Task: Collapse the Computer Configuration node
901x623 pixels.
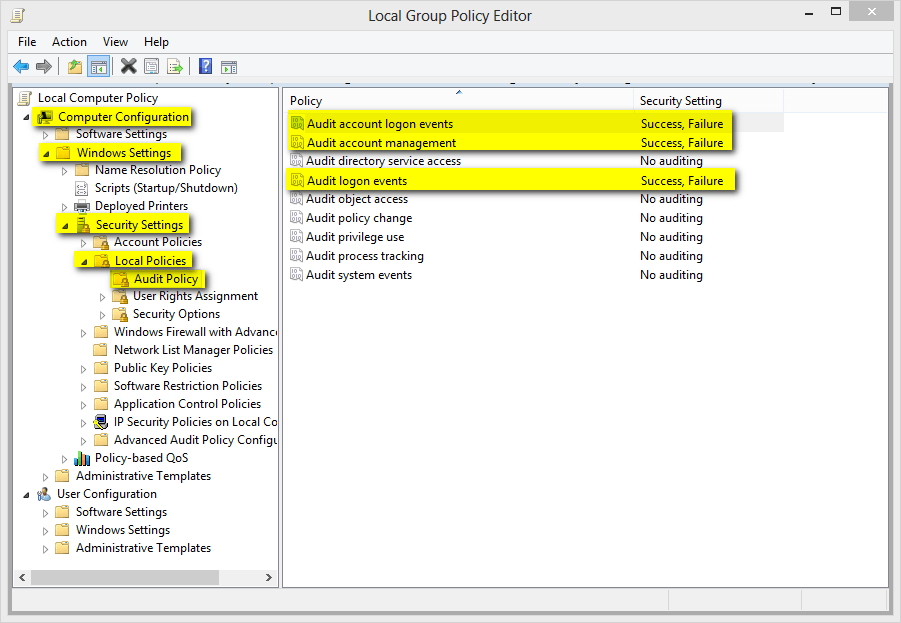Action: pos(26,117)
